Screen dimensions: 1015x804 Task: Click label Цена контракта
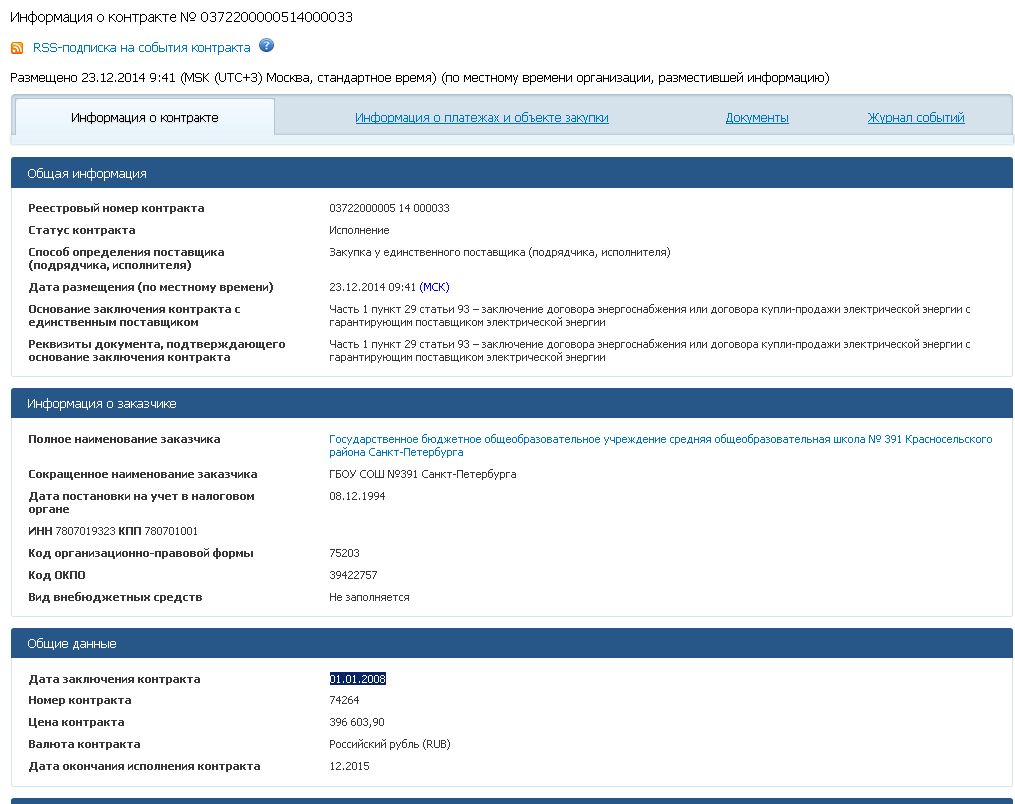[76, 722]
